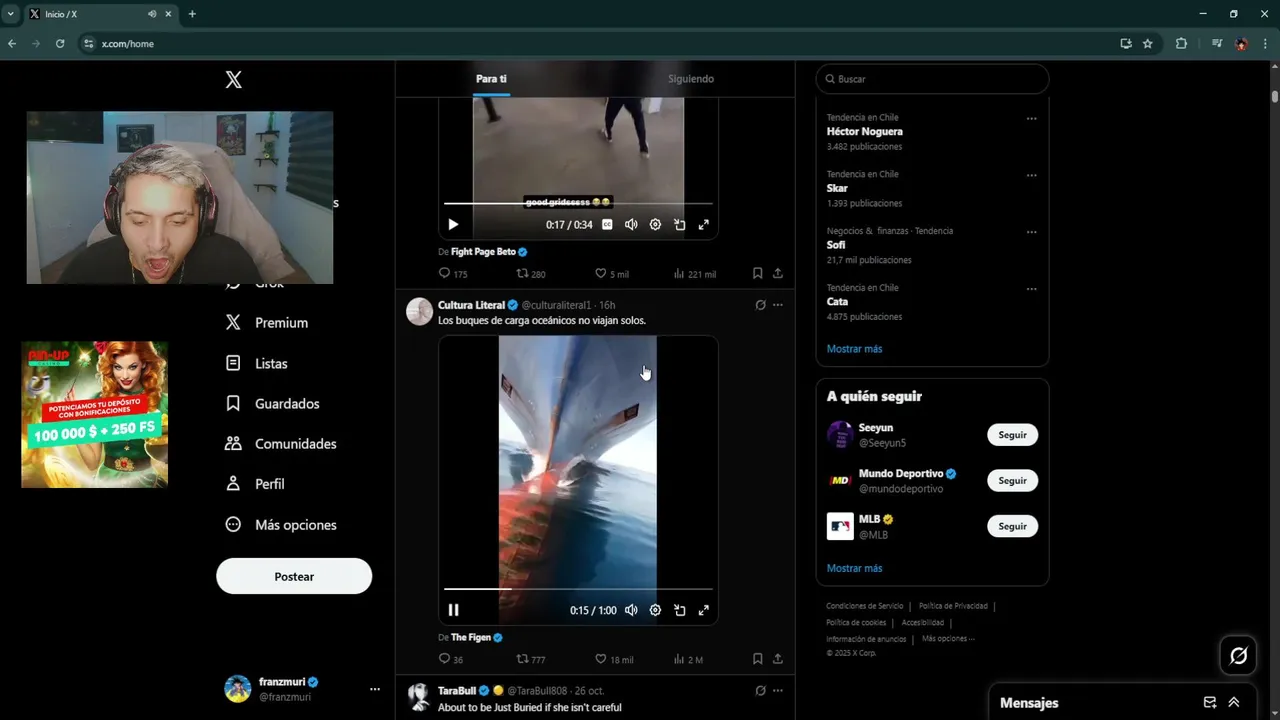The width and height of the screenshot is (1280, 720).
Task: Open Perfil page
Action: point(255,484)
